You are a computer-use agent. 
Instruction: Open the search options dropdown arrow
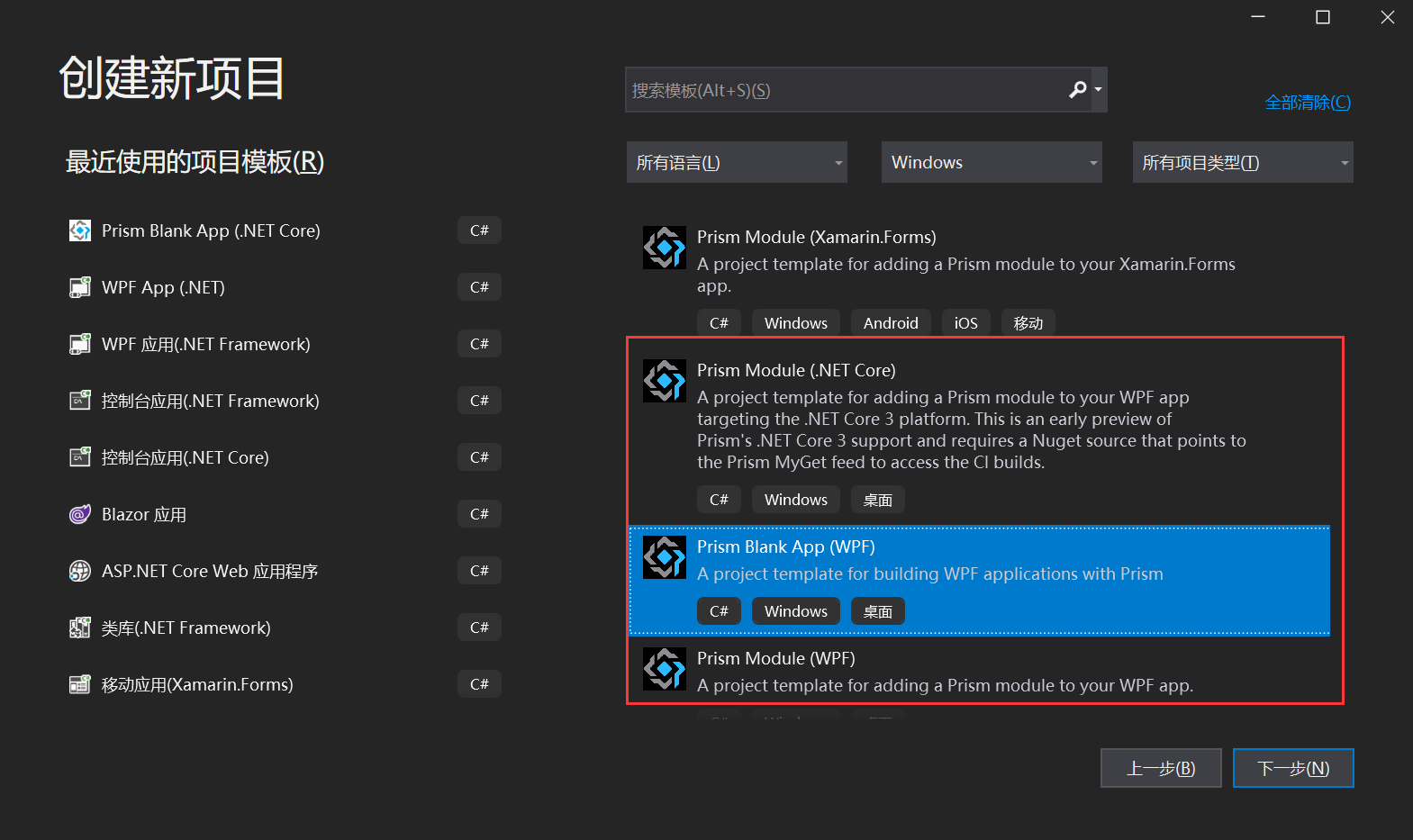[x=1098, y=90]
